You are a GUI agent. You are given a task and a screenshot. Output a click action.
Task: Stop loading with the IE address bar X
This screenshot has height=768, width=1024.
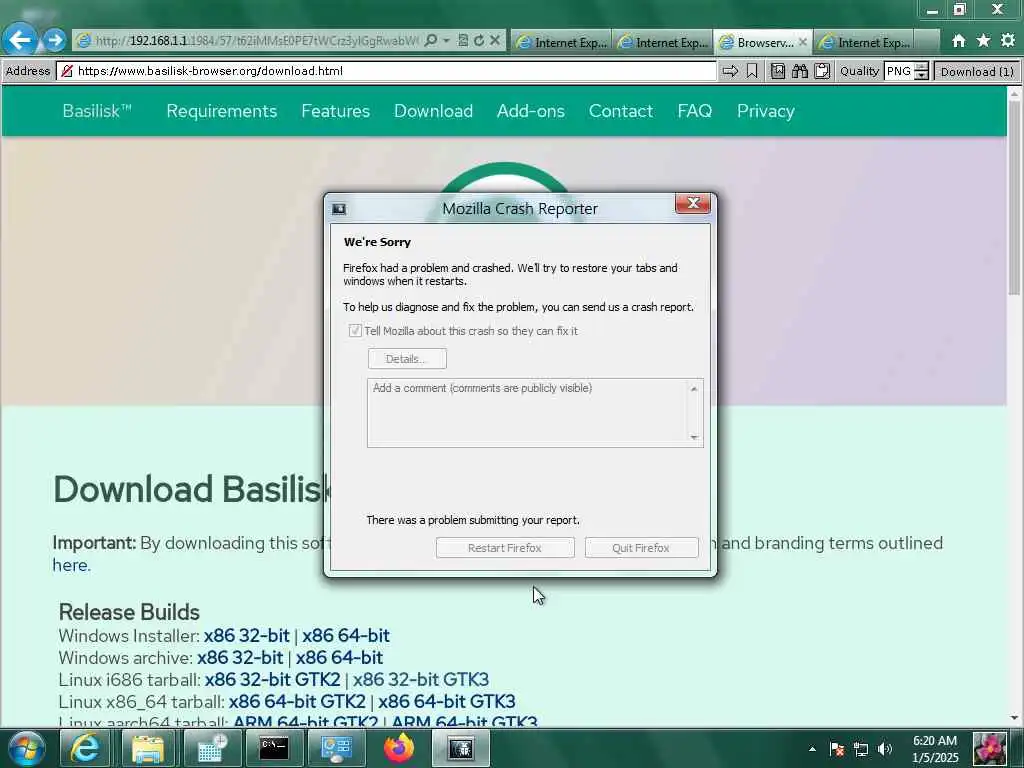(x=495, y=40)
